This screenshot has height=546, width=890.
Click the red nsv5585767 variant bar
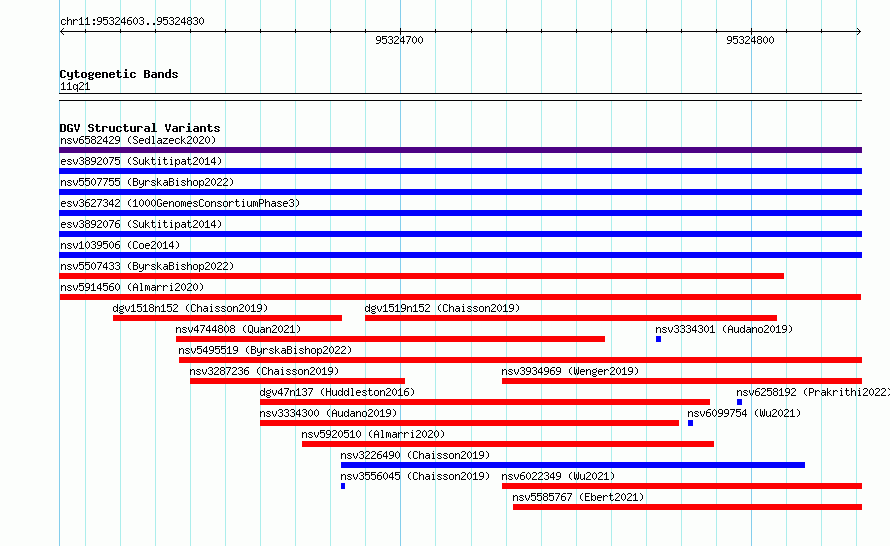coord(687,507)
